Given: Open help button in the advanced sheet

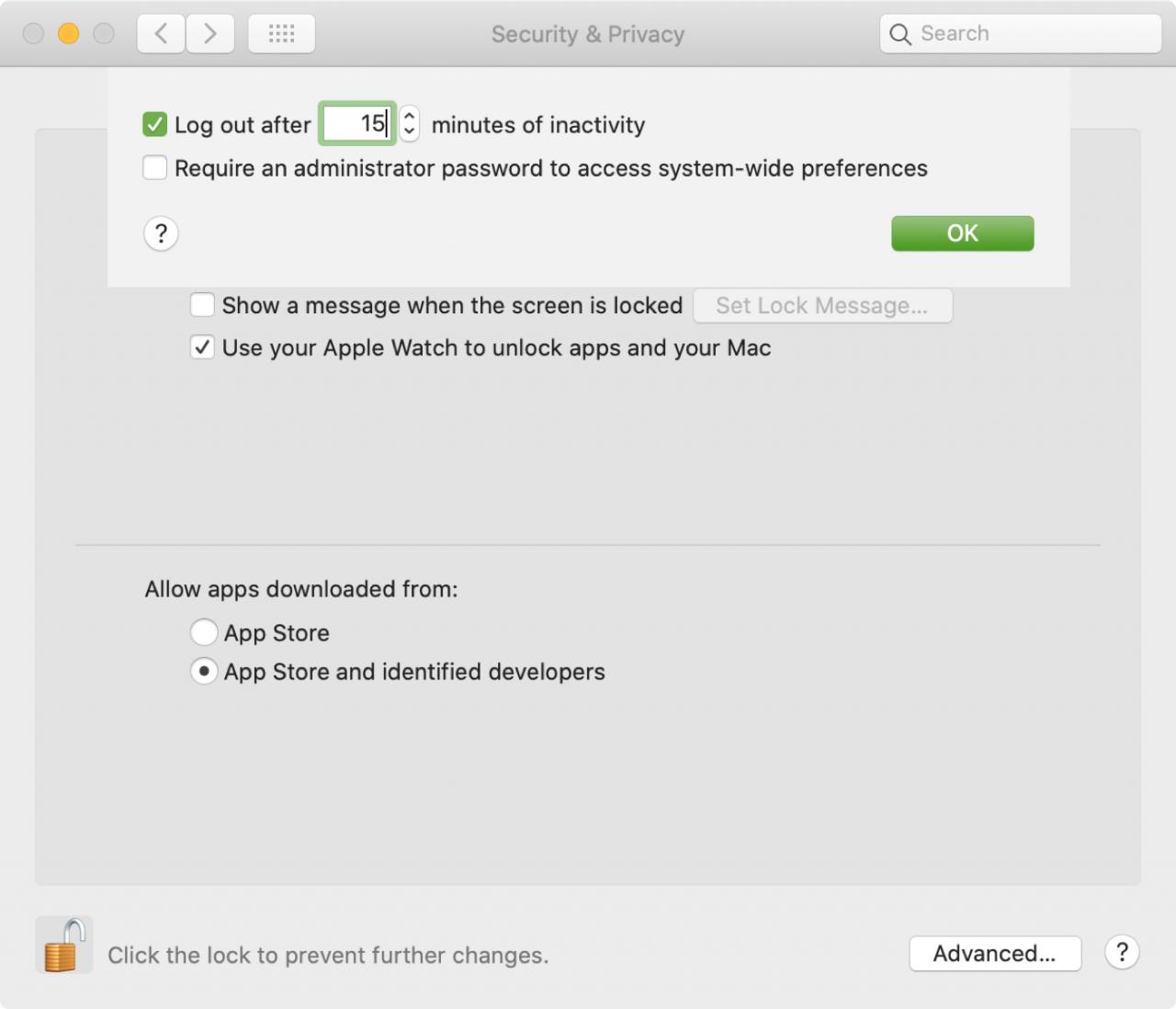Looking at the screenshot, I should click(x=161, y=233).
